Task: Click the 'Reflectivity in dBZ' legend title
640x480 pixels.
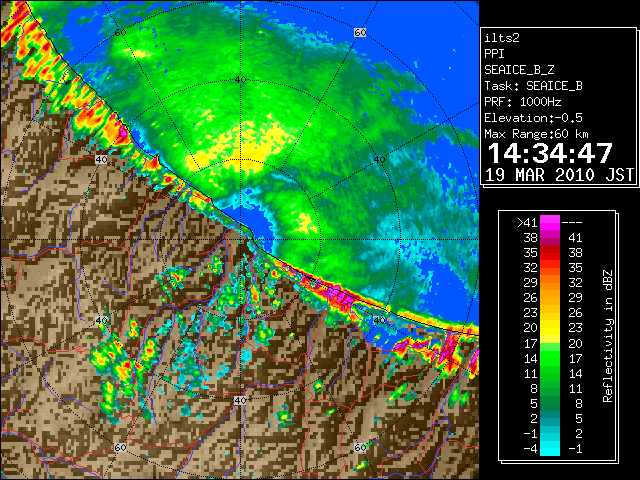Action: 607,336
